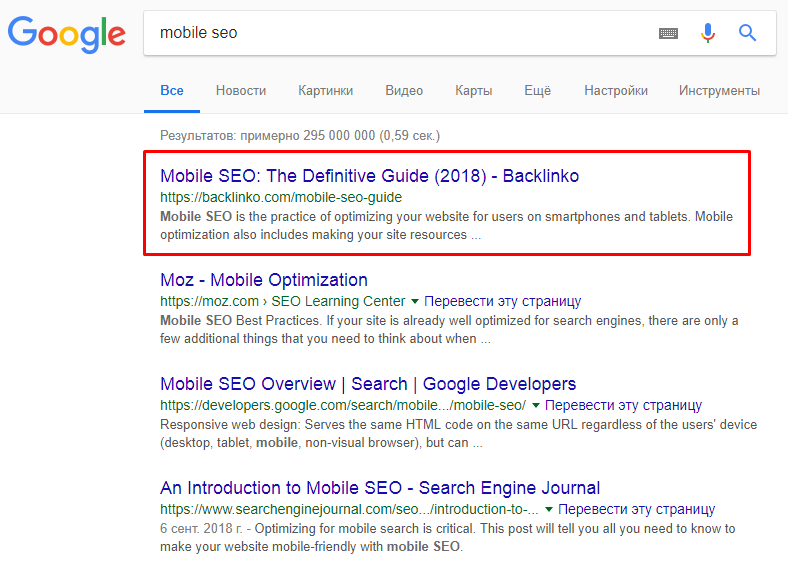Switch to the Новости tab

241,90
